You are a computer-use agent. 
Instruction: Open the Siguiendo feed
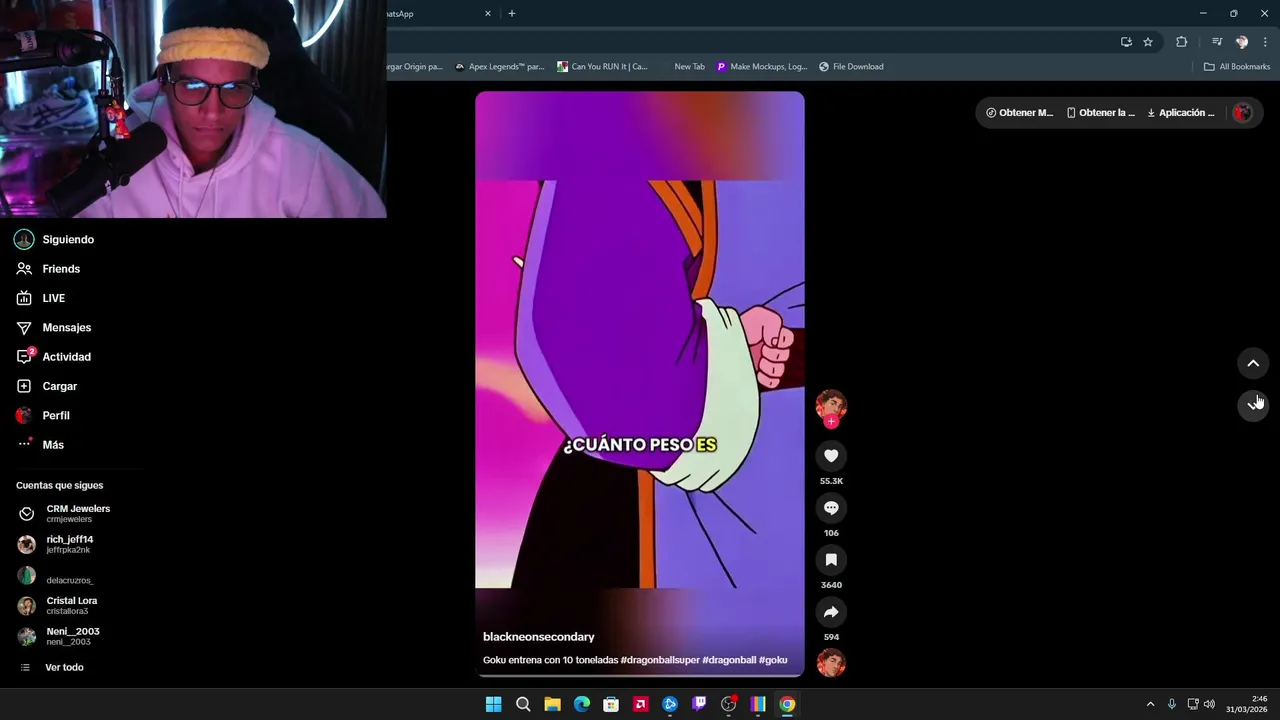tap(55, 240)
